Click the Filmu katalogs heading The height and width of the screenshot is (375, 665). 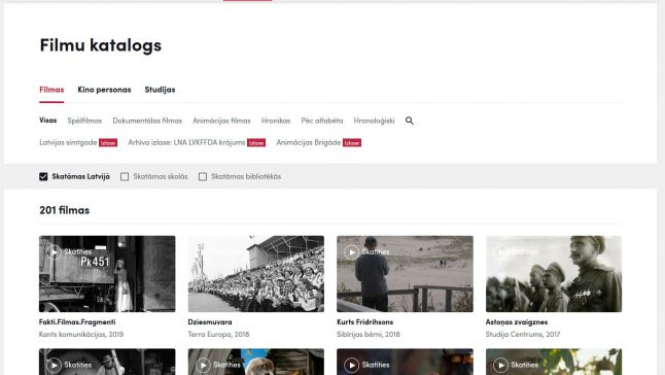(x=101, y=45)
